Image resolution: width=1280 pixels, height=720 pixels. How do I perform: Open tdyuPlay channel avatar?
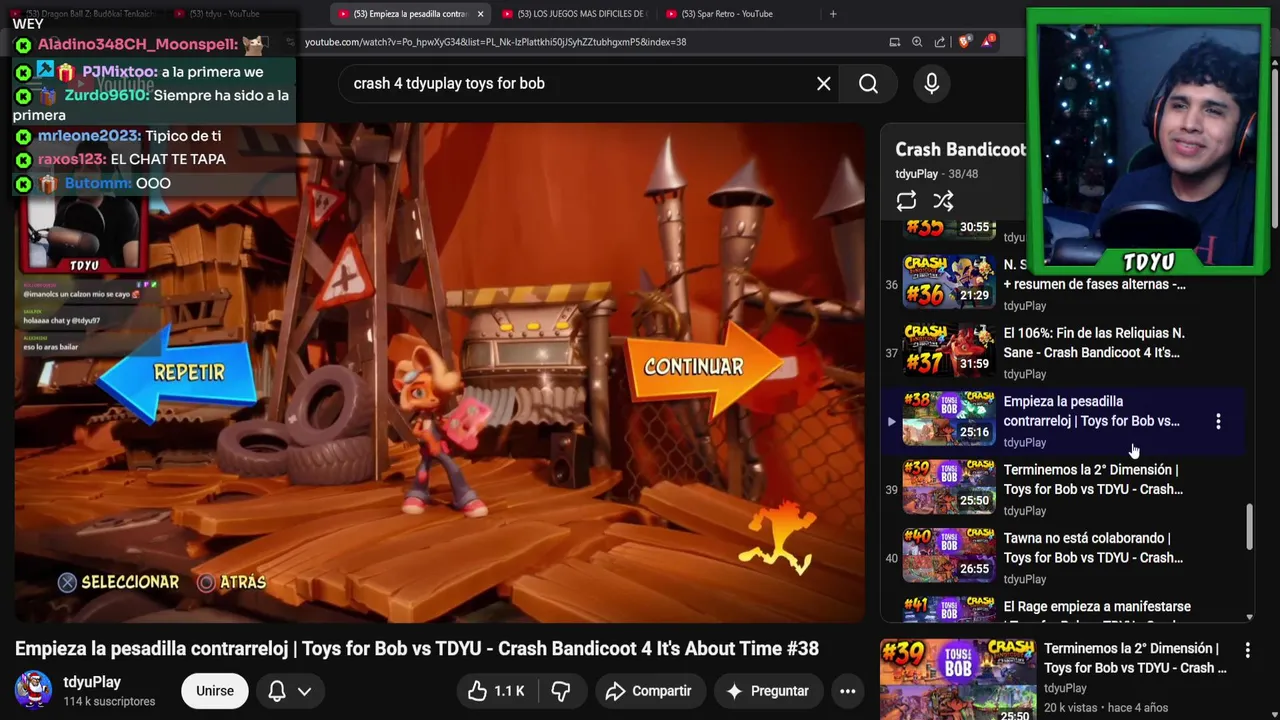click(x=33, y=690)
